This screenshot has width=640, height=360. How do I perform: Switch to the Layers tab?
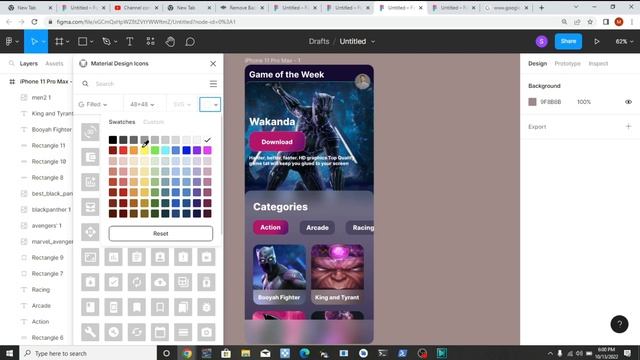coord(29,64)
